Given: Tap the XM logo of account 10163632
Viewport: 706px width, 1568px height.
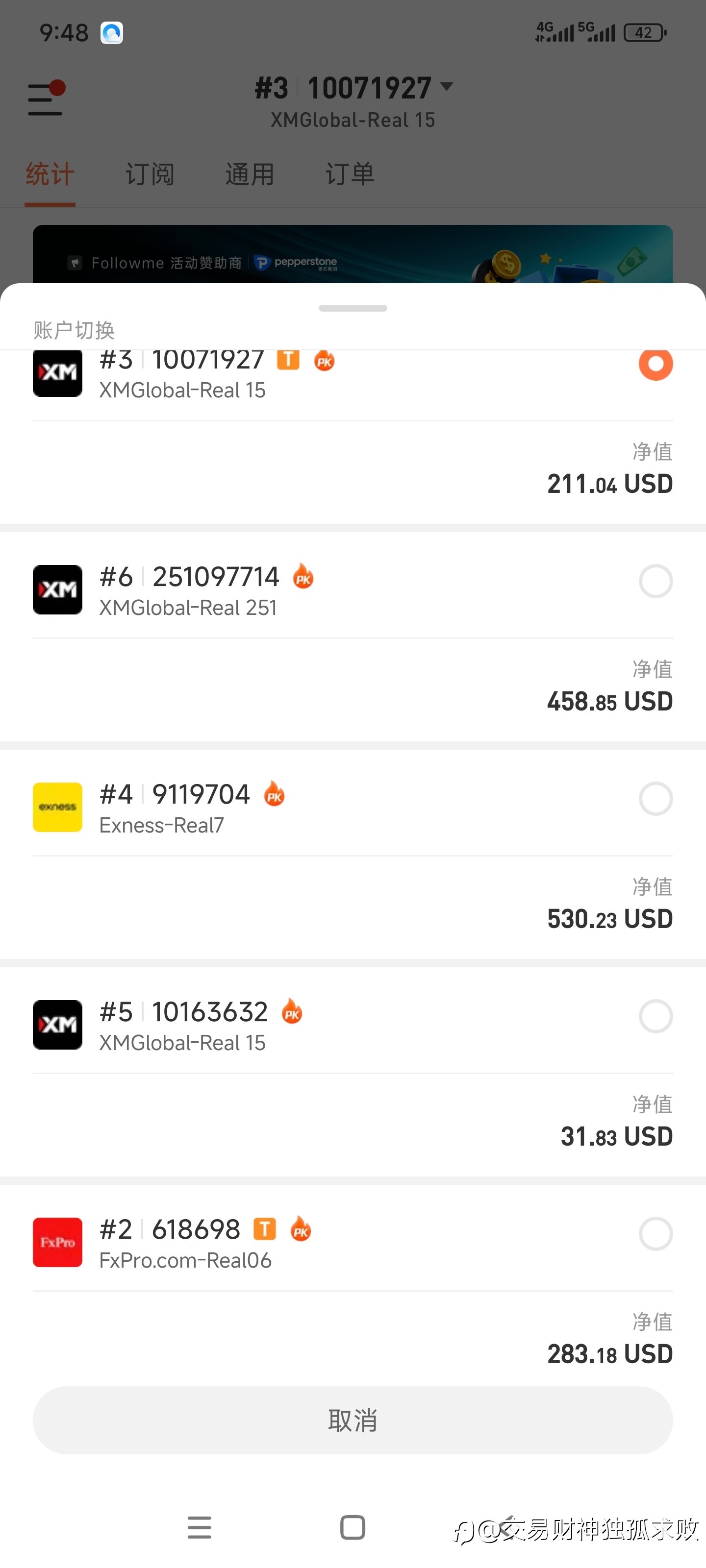Looking at the screenshot, I should pos(57,1025).
